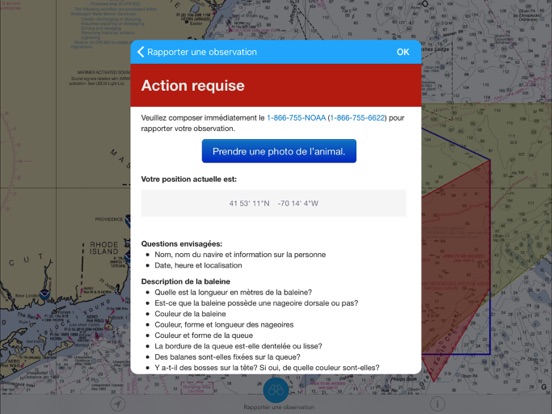
Task: Click 'Quelle est la longueur en mètres' question
Action: pyautogui.click(x=233, y=292)
